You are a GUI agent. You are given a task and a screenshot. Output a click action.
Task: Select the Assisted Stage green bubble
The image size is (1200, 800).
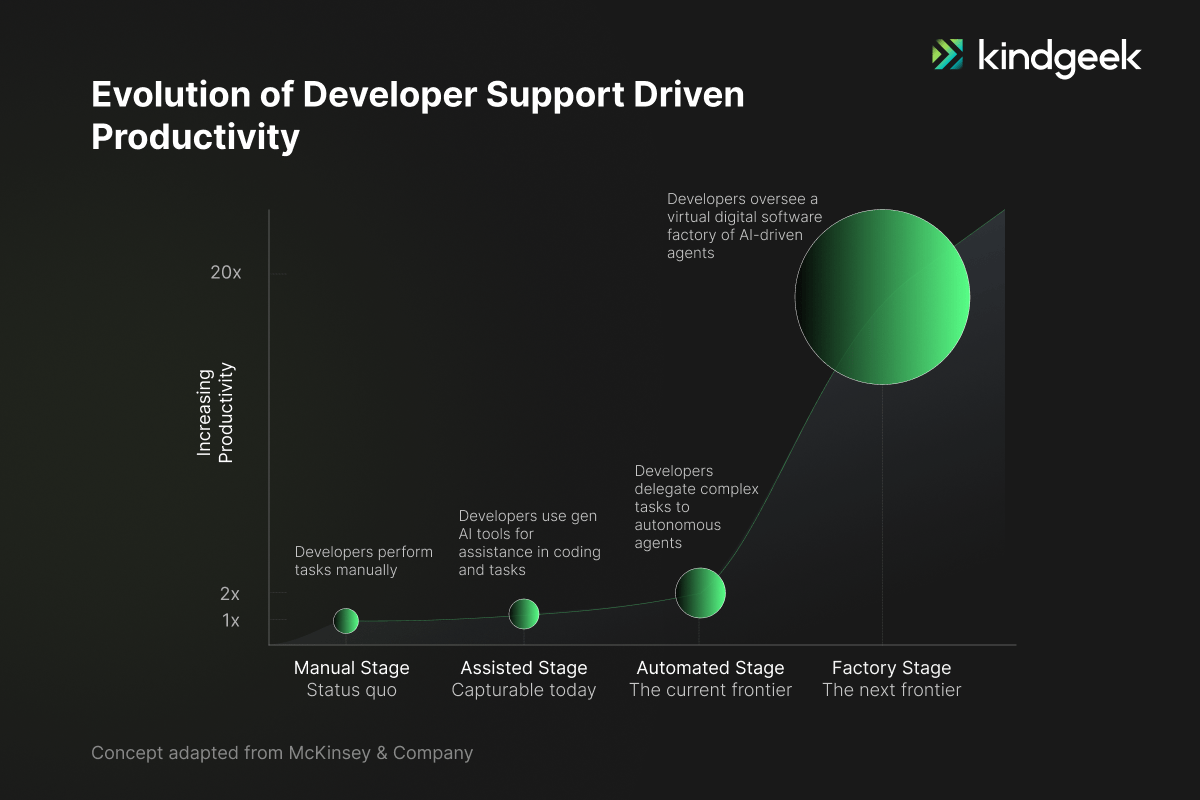pyautogui.click(x=524, y=613)
